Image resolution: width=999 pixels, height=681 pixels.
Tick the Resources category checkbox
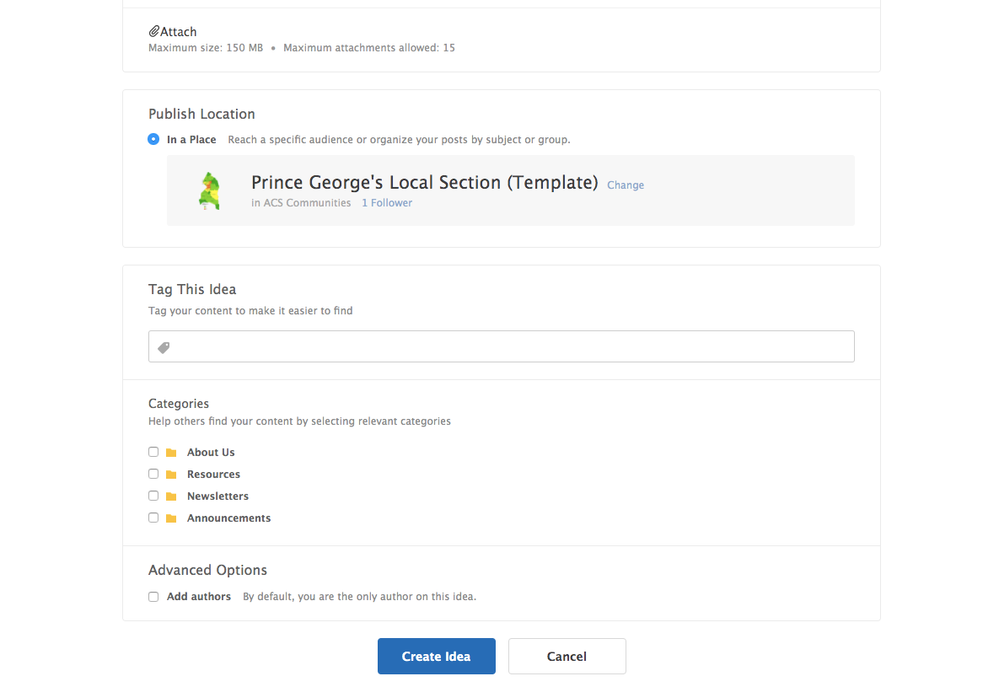tap(153, 474)
